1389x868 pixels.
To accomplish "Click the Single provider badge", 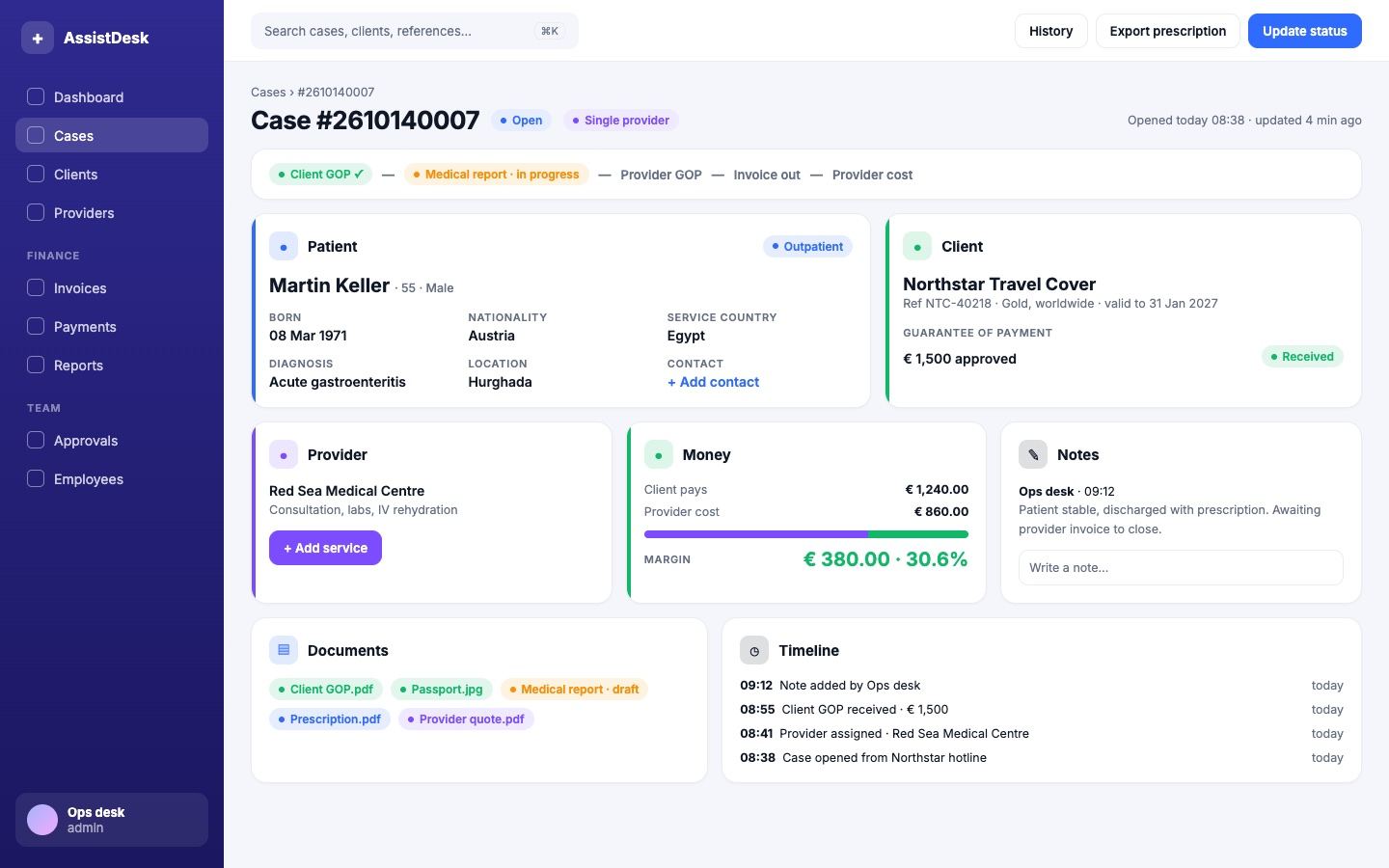I will (621, 121).
